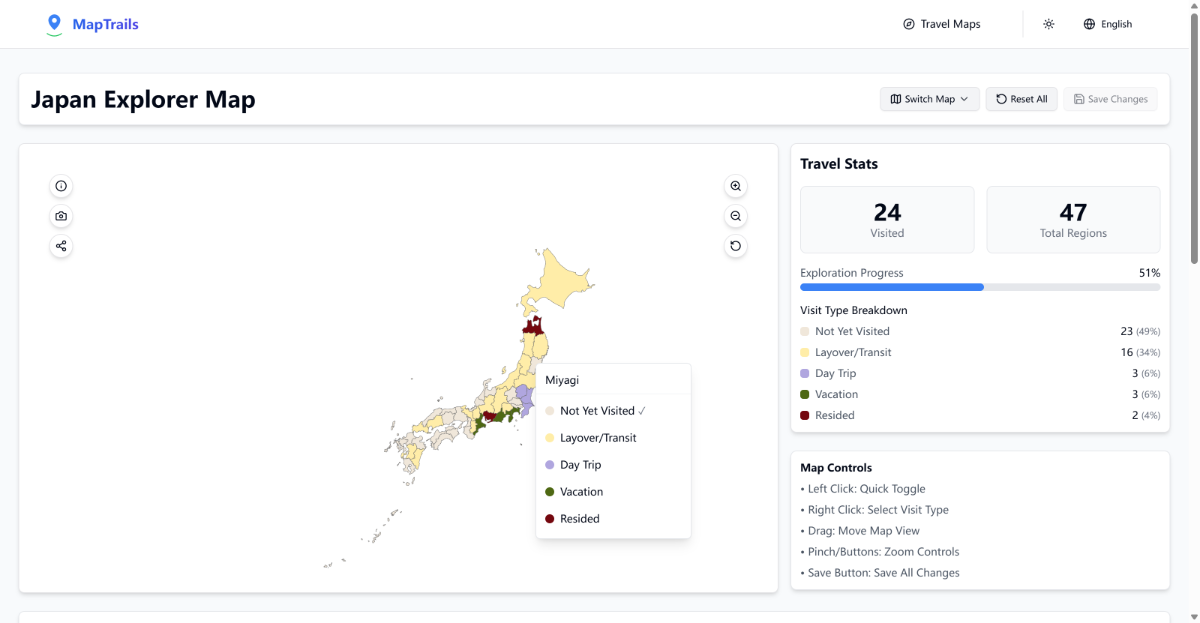
Task: Select Not Yet Visited in Miyagi menu
Action: tap(613, 411)
